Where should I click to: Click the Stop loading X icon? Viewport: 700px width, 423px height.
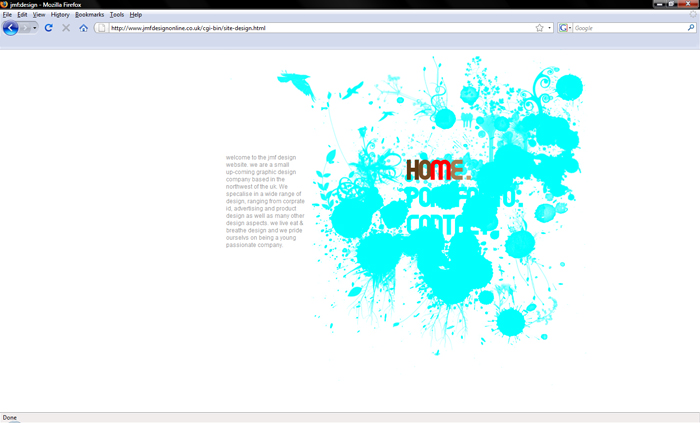coord(66,28)
